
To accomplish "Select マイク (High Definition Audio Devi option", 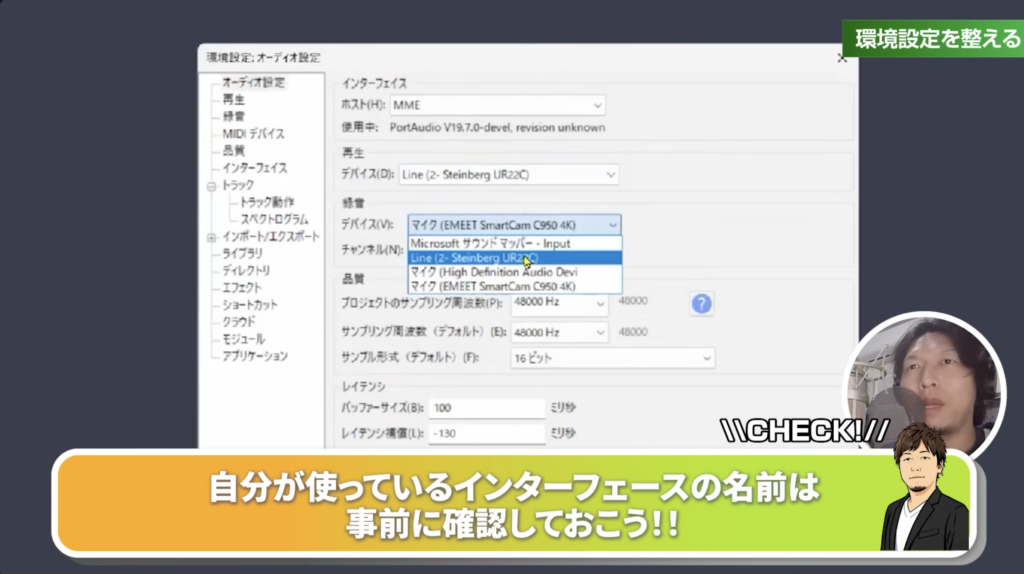I will pyautogui.click(x=493, y=272).
